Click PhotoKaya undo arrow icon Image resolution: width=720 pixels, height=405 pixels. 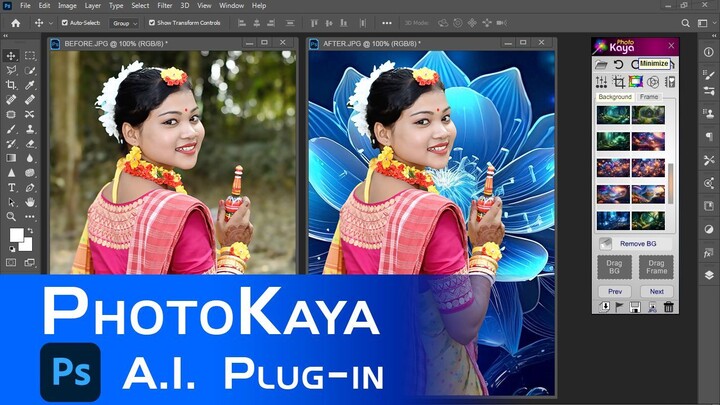[x=619, y=64]
